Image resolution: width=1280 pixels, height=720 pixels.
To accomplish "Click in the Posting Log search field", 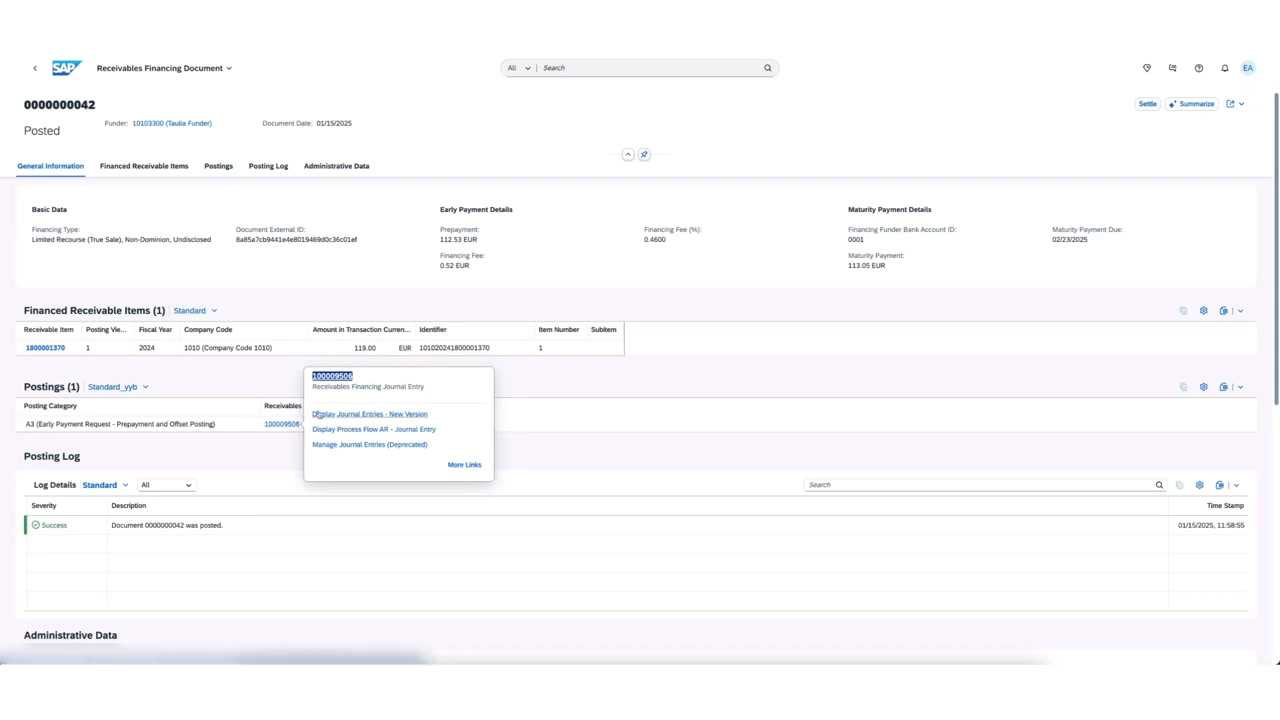I will 980,485.
